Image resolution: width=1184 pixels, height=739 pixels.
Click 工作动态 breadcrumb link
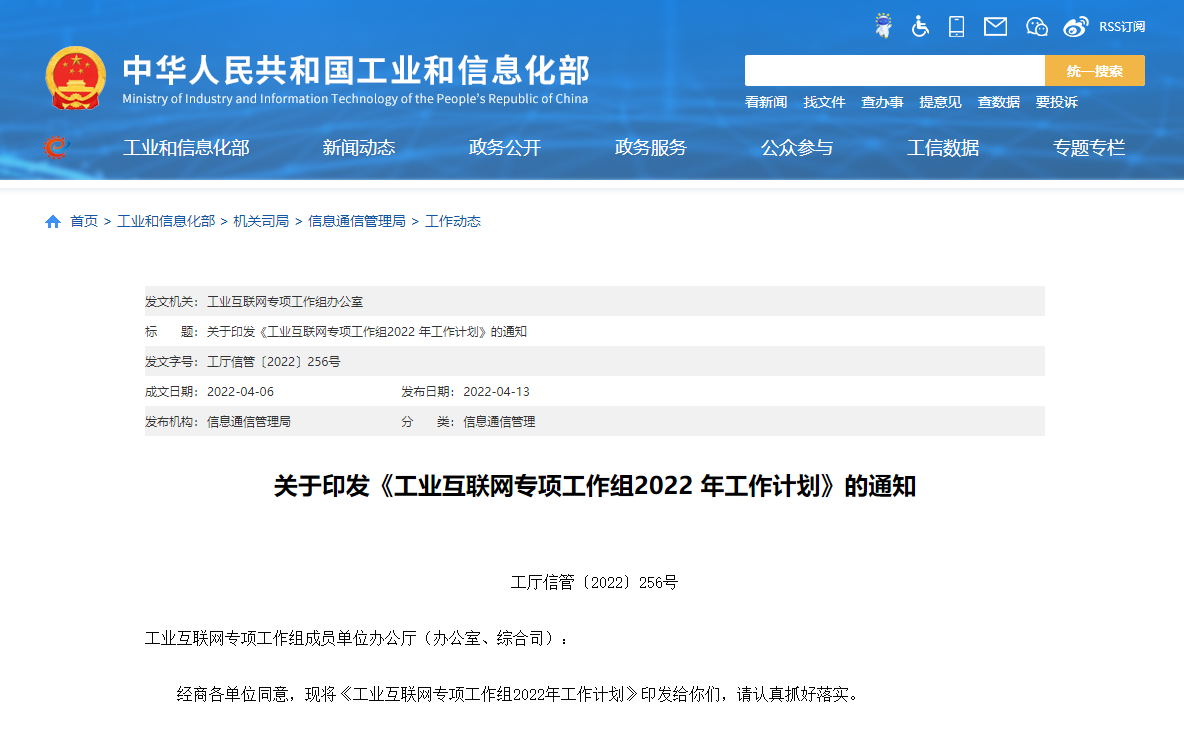(452, 221)
